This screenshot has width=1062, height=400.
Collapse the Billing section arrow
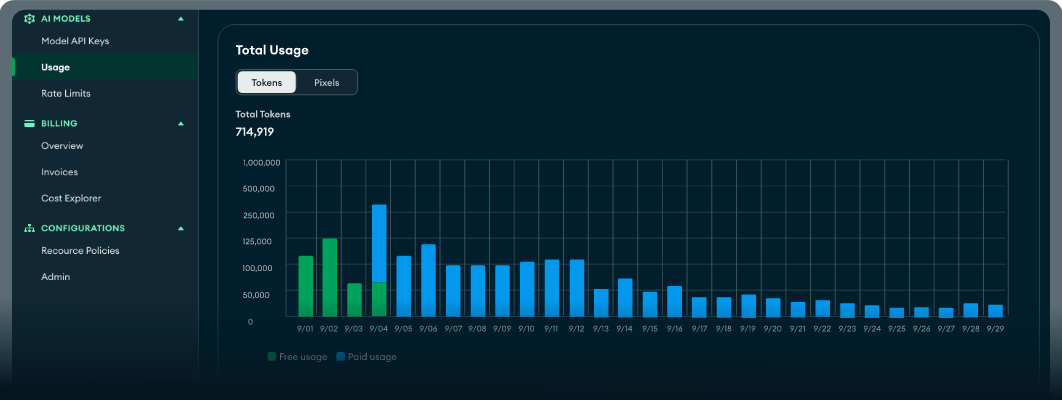click(181, 124)
